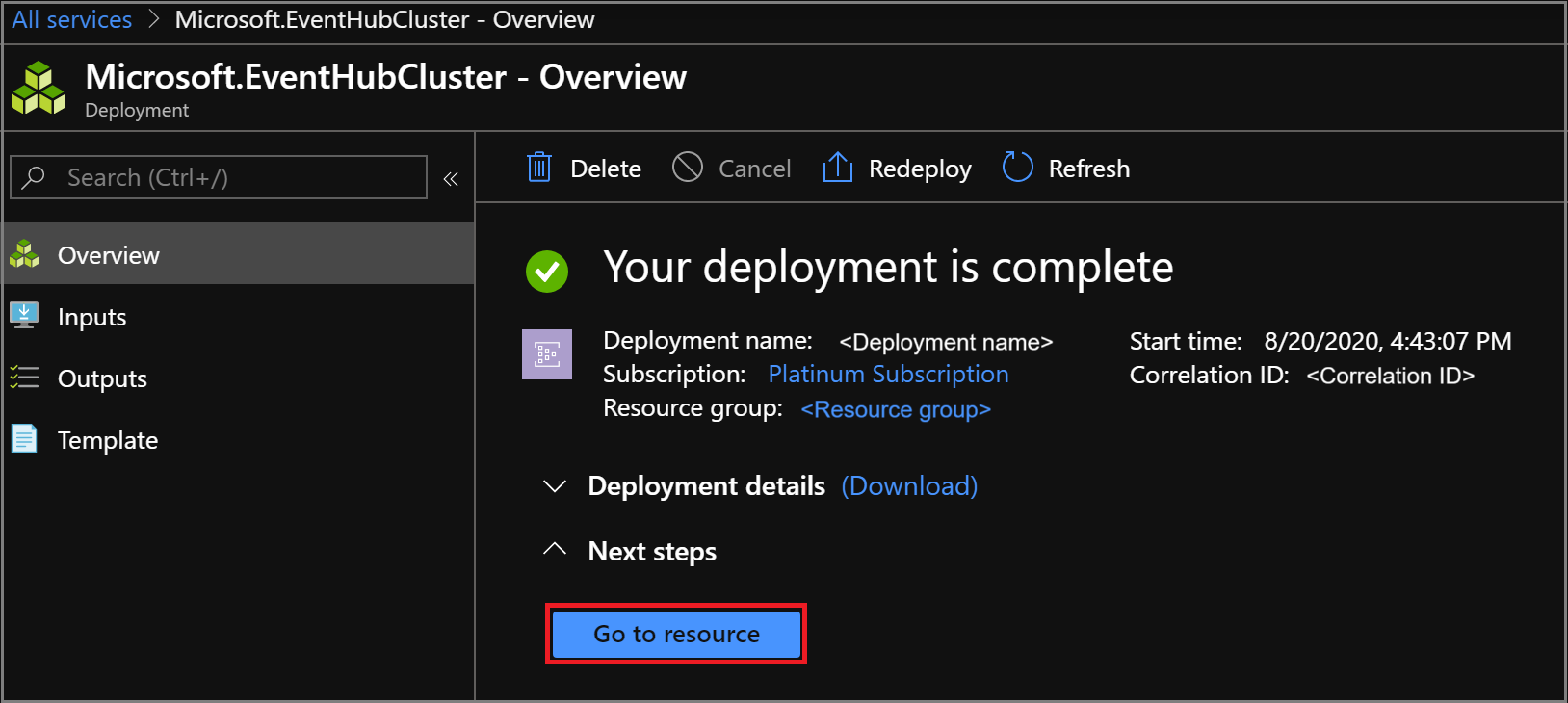
Task: Expand the Deployment details section
Action: [x=555, y=486]
